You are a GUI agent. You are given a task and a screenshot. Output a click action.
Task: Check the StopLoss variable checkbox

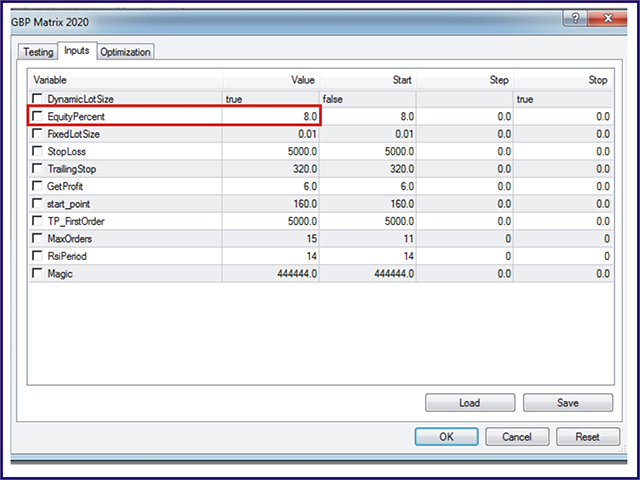point(38,153)
